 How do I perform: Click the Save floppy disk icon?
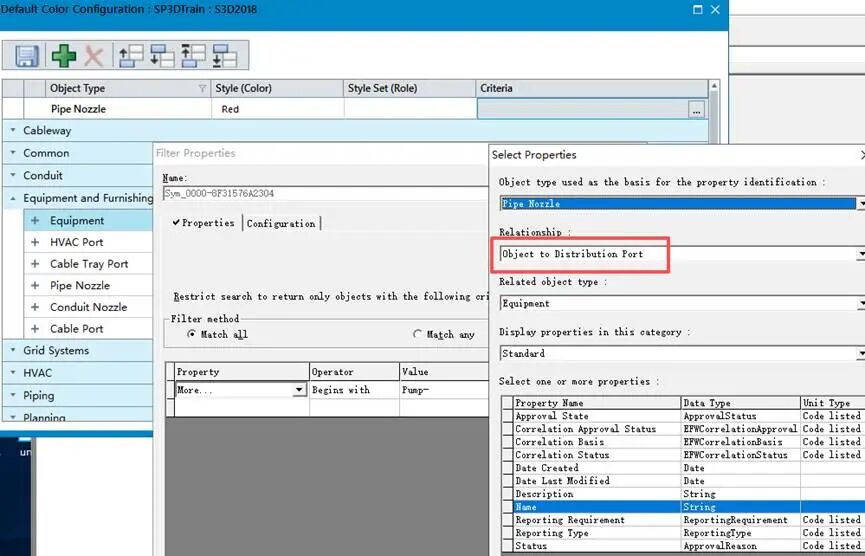tap(26, 56)
